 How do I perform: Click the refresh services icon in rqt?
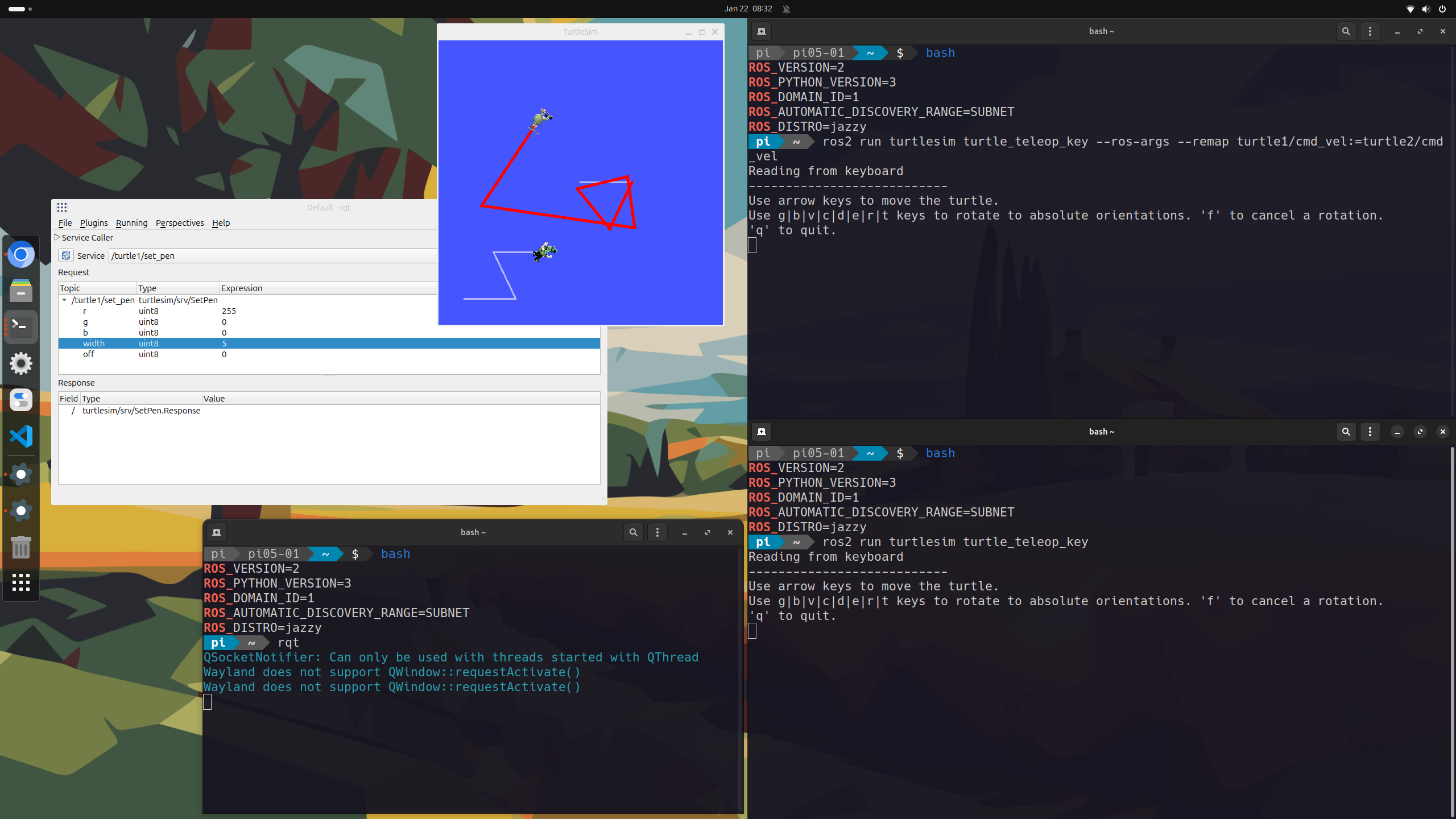[x=66, y=255]
